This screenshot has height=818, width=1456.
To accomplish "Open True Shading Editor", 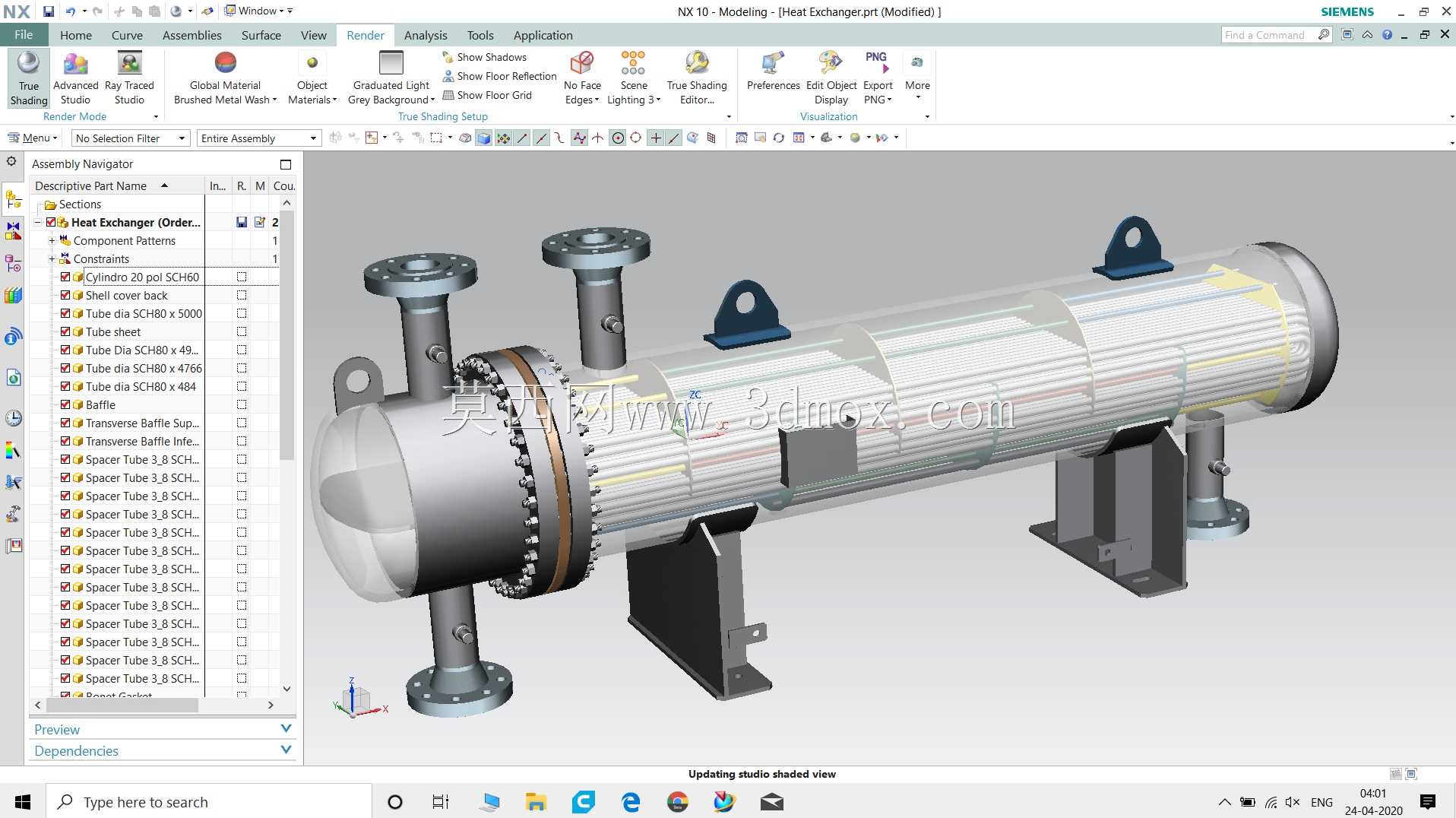I will tap(697, 78).
